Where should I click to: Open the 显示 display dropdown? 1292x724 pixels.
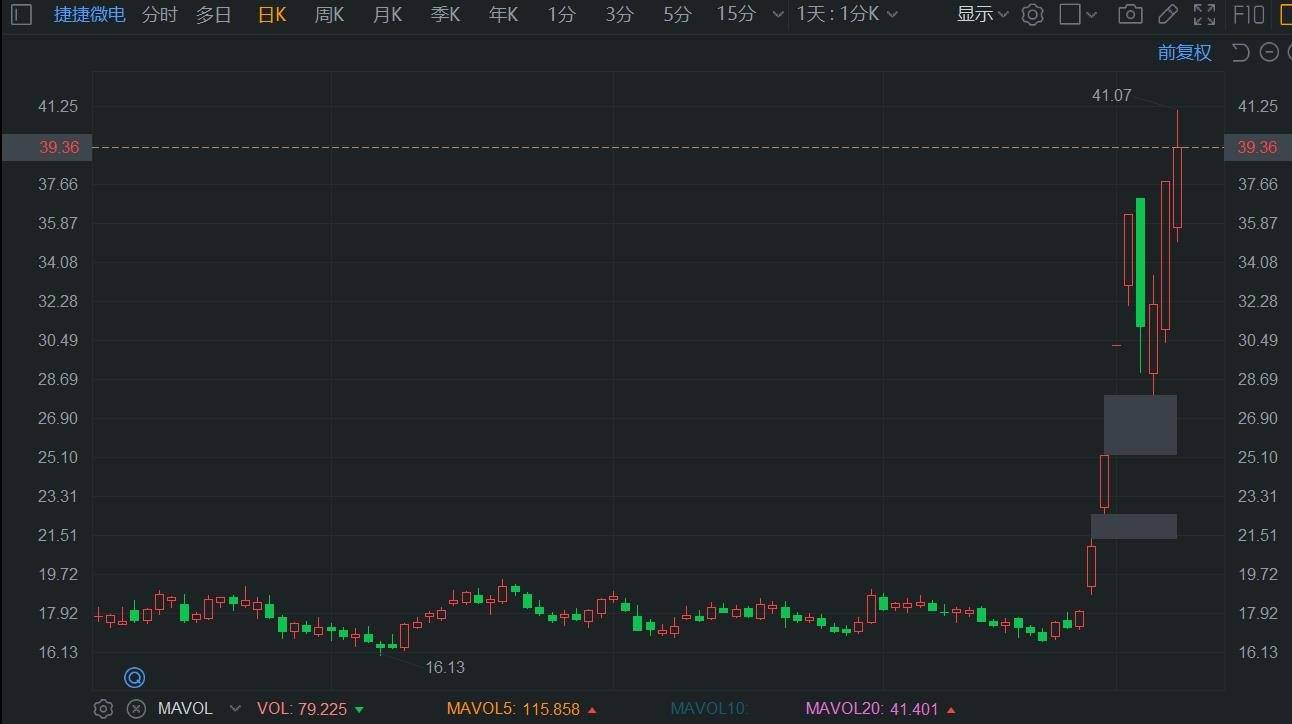coord(983,15)
